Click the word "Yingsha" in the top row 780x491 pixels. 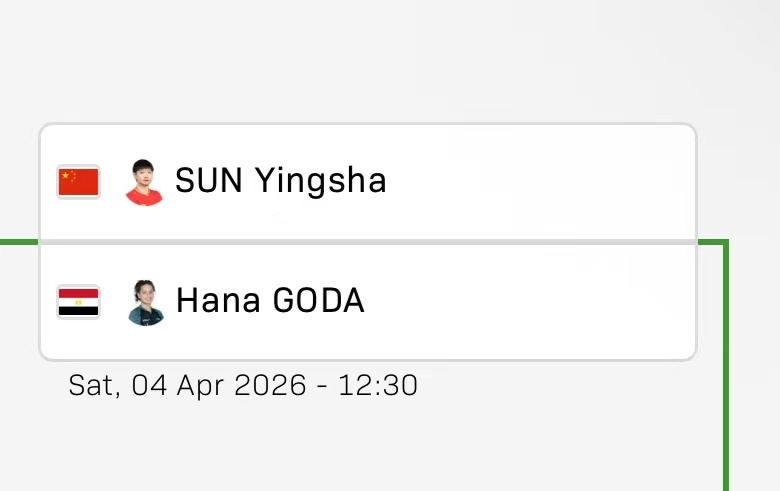click(319, 181)
